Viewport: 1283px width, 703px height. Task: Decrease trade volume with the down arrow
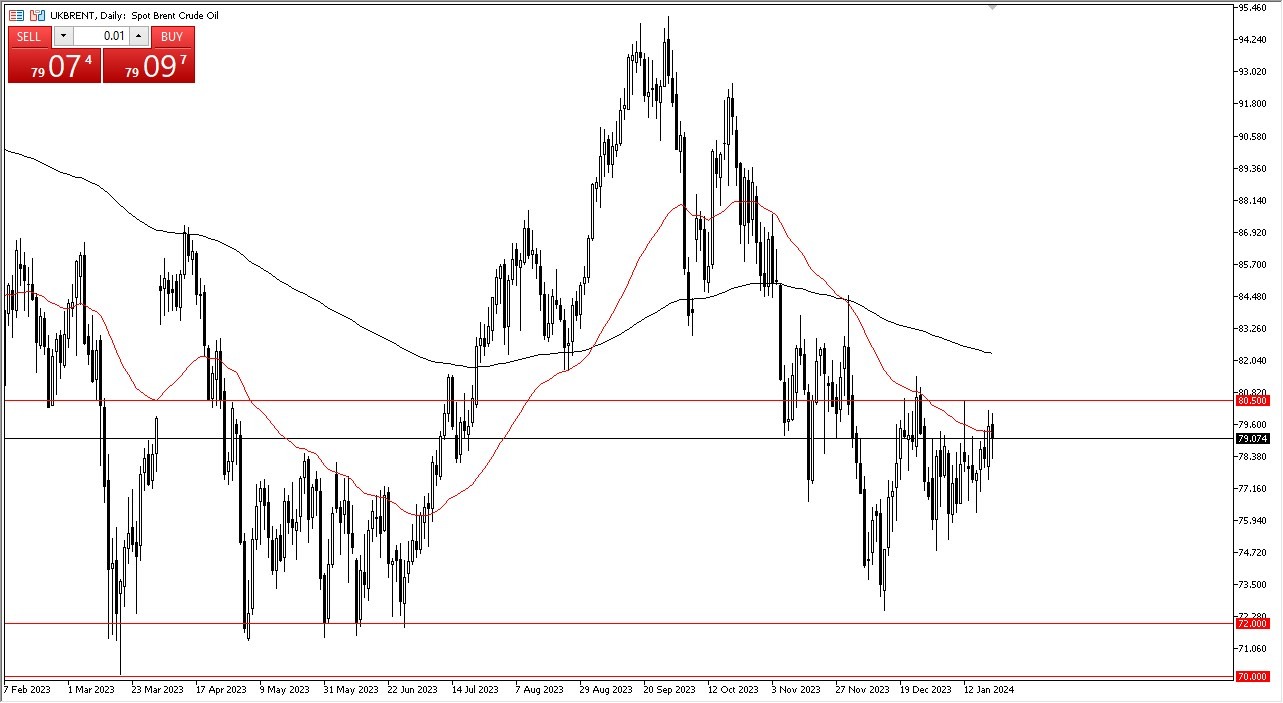(x=63, y=36)
